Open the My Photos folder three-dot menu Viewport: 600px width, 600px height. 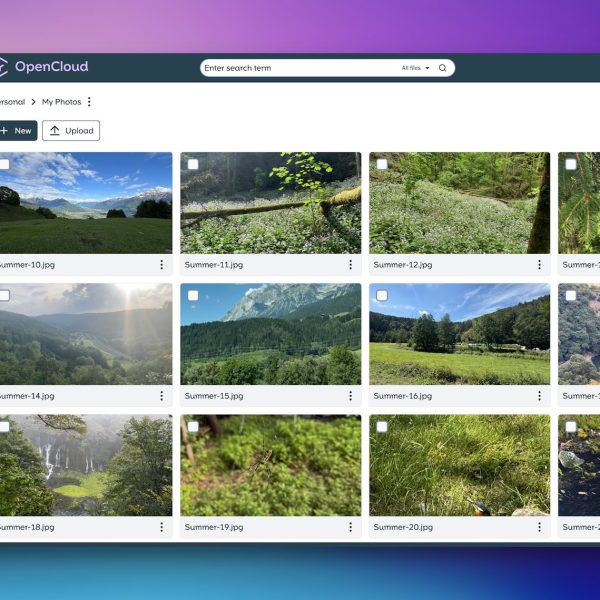coord(89,102)
